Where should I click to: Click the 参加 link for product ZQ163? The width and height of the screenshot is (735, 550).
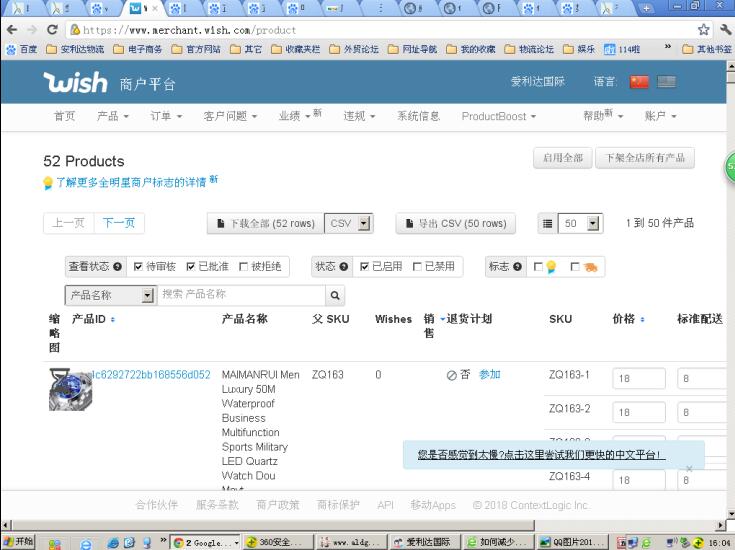pos(489,375)
